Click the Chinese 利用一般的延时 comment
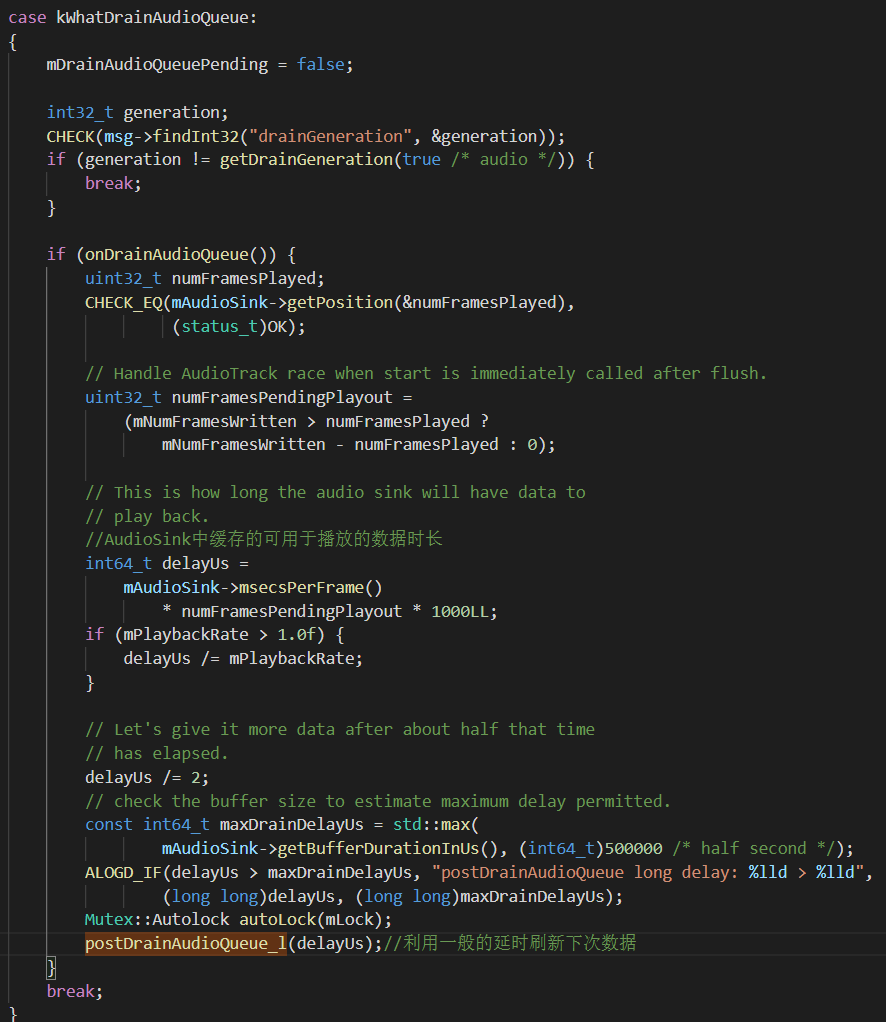 (x=509, y=943)
